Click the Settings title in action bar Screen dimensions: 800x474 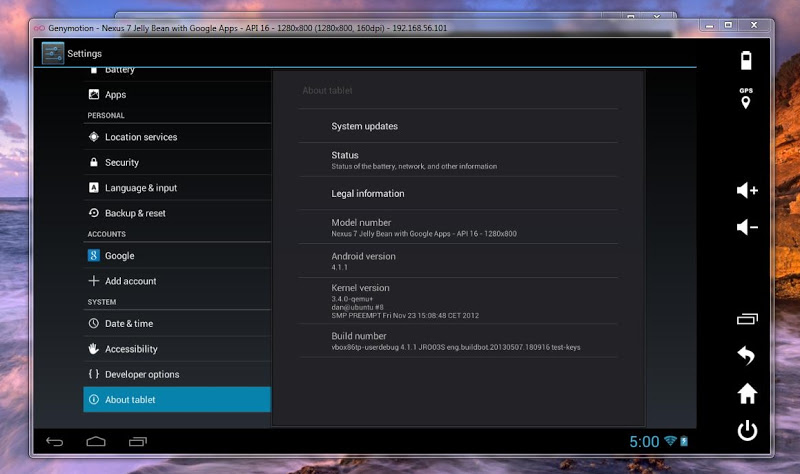click(x=84, y=54)
